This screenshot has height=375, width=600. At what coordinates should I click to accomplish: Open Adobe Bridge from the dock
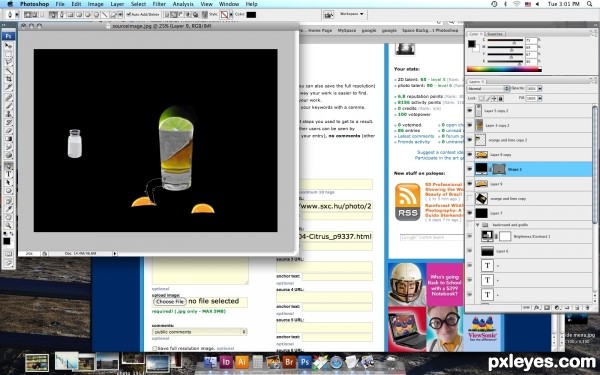[x=289, y=362]
